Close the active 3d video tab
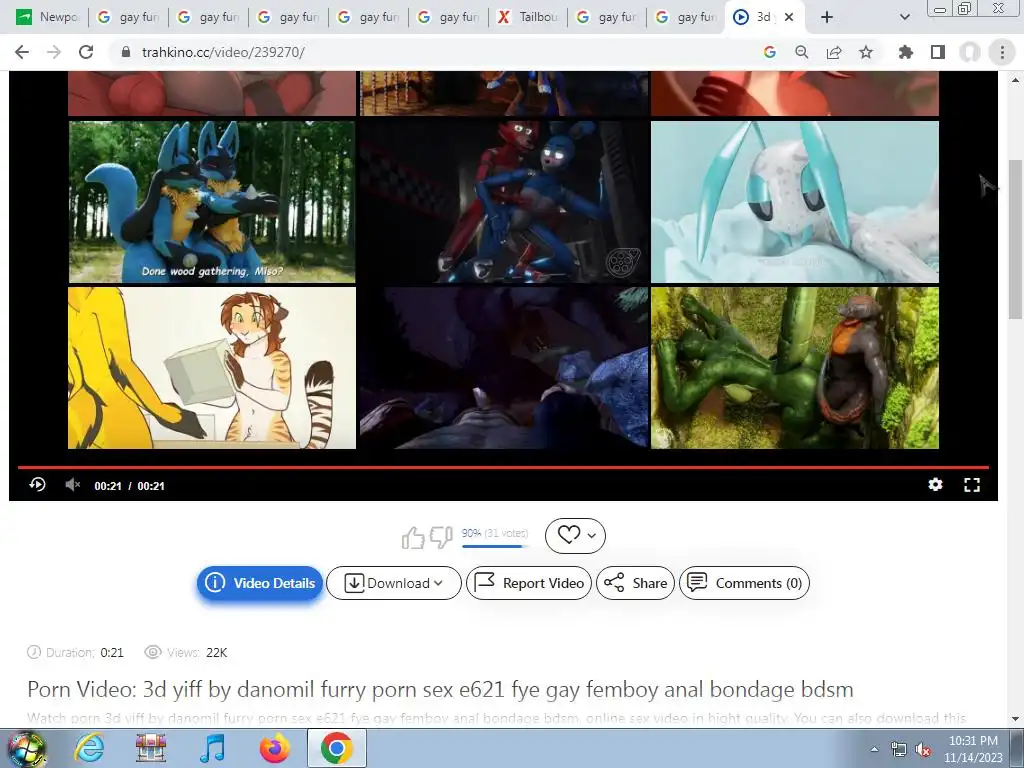 coord(789,17)
